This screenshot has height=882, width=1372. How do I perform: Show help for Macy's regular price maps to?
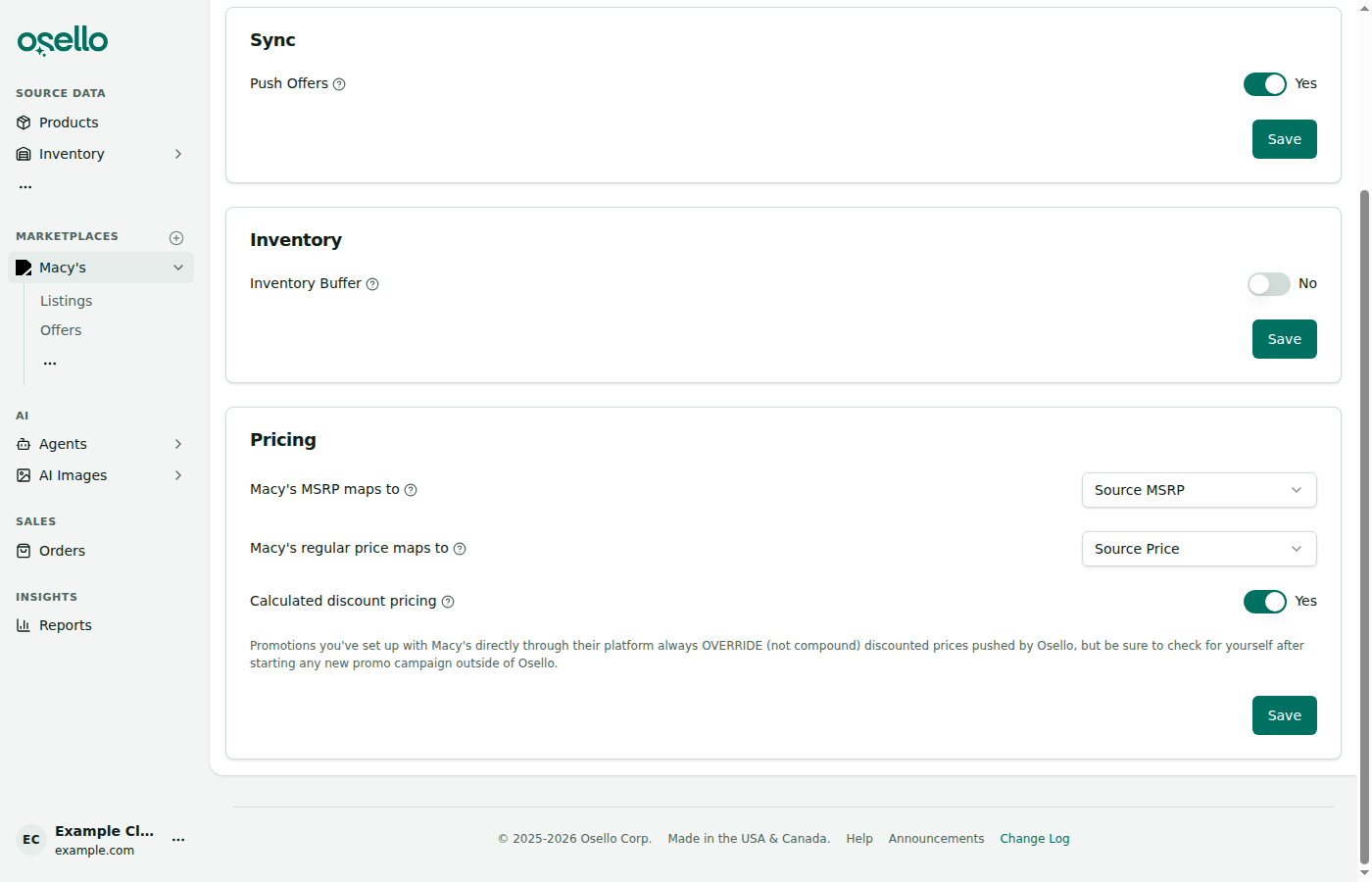point(460,549)
